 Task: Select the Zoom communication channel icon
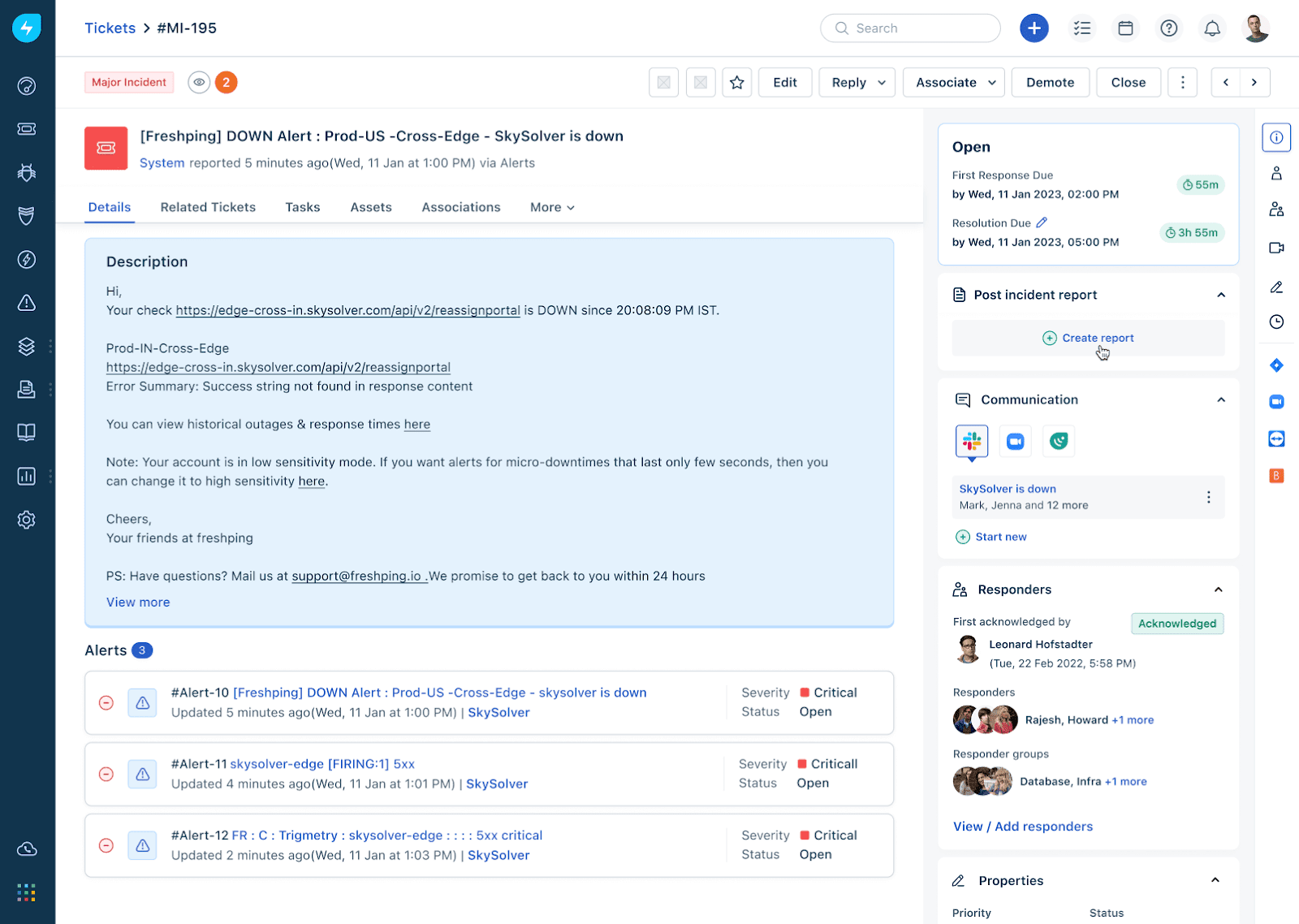click(1016, 441)
